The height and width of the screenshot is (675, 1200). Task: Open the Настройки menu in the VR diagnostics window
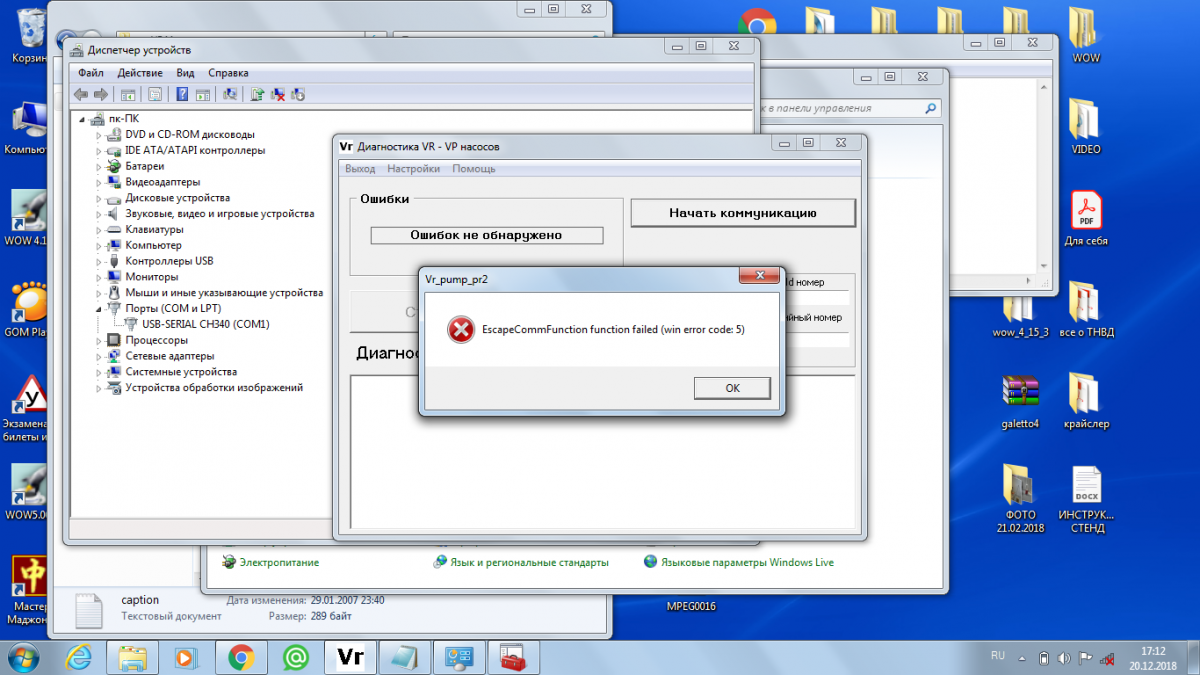coord(413,169)
